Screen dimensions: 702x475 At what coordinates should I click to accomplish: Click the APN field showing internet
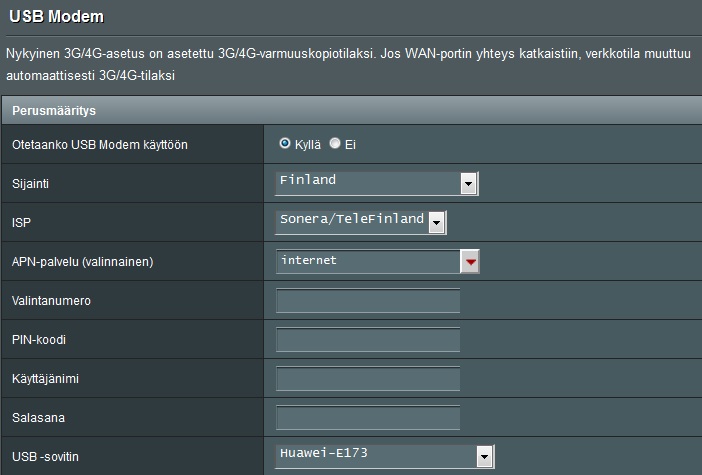click(367, 262)
